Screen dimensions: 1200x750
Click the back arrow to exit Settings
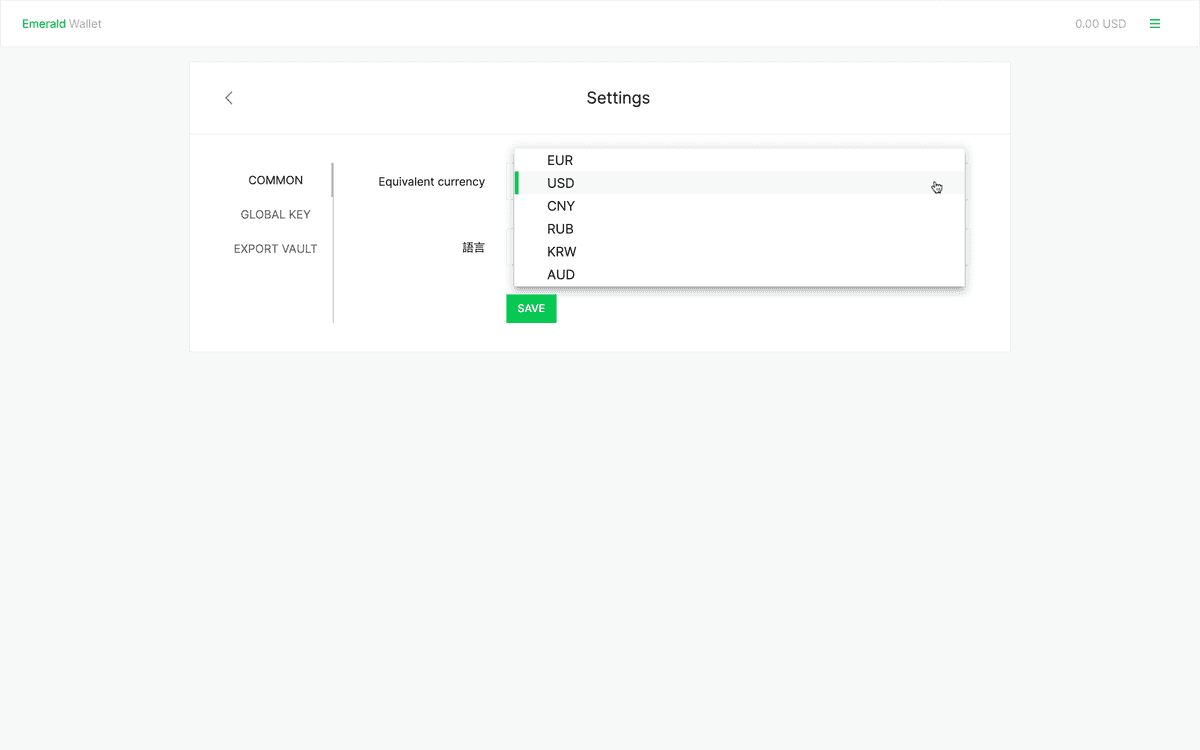click(x=228, y=98)
